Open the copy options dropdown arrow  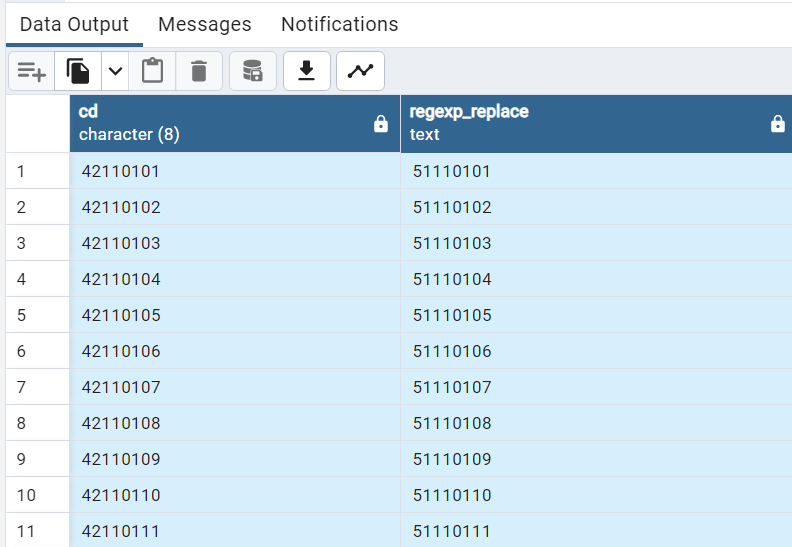pyautogui.click(x=115, y=71)
